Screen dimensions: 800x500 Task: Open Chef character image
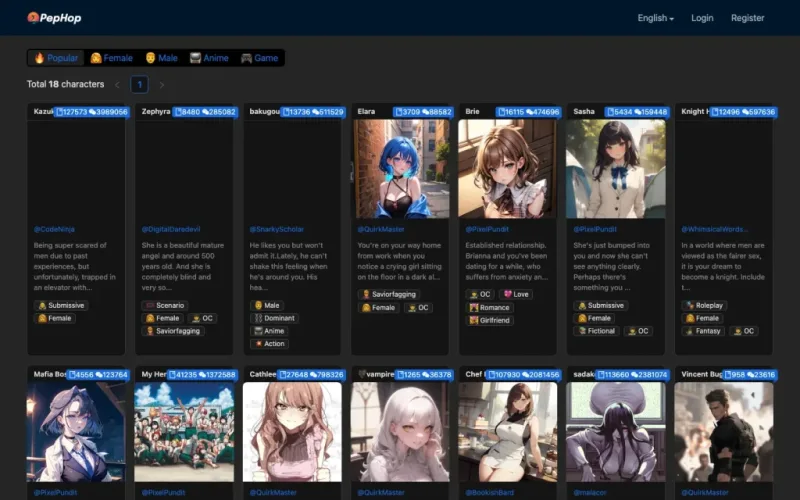508,432
